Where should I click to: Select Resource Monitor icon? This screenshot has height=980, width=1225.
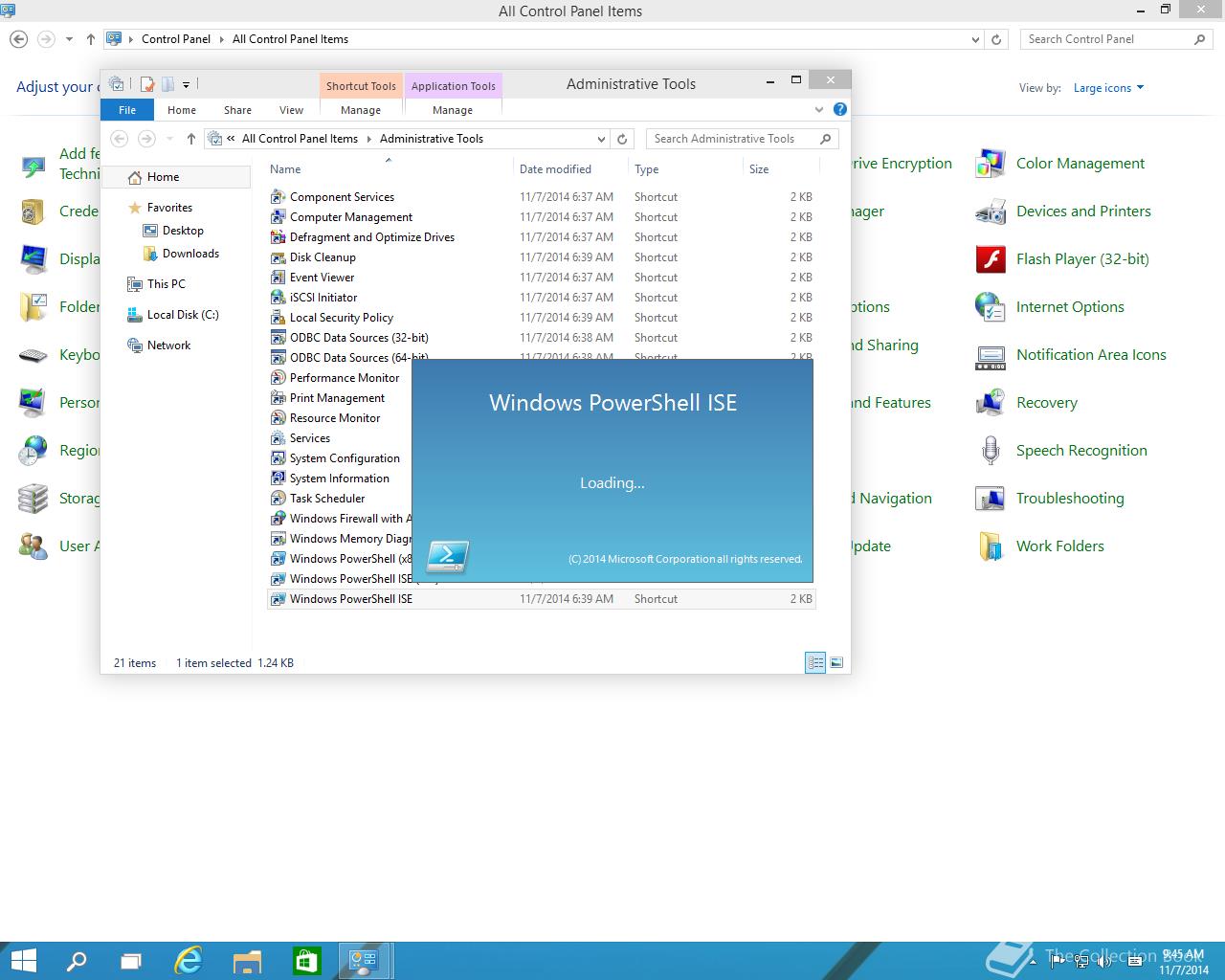click(278, 417)
